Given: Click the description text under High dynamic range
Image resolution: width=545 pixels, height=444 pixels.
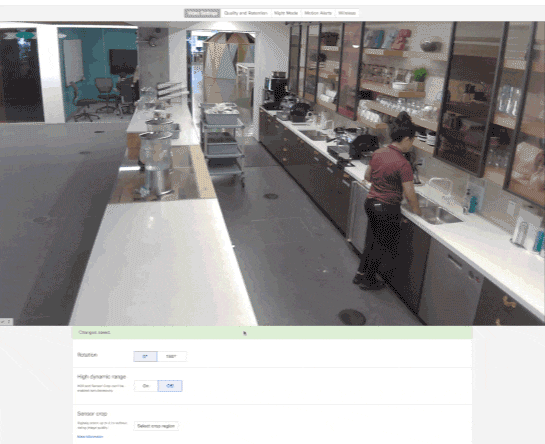Looking at the screenshot, I should (x=100, y=388).
